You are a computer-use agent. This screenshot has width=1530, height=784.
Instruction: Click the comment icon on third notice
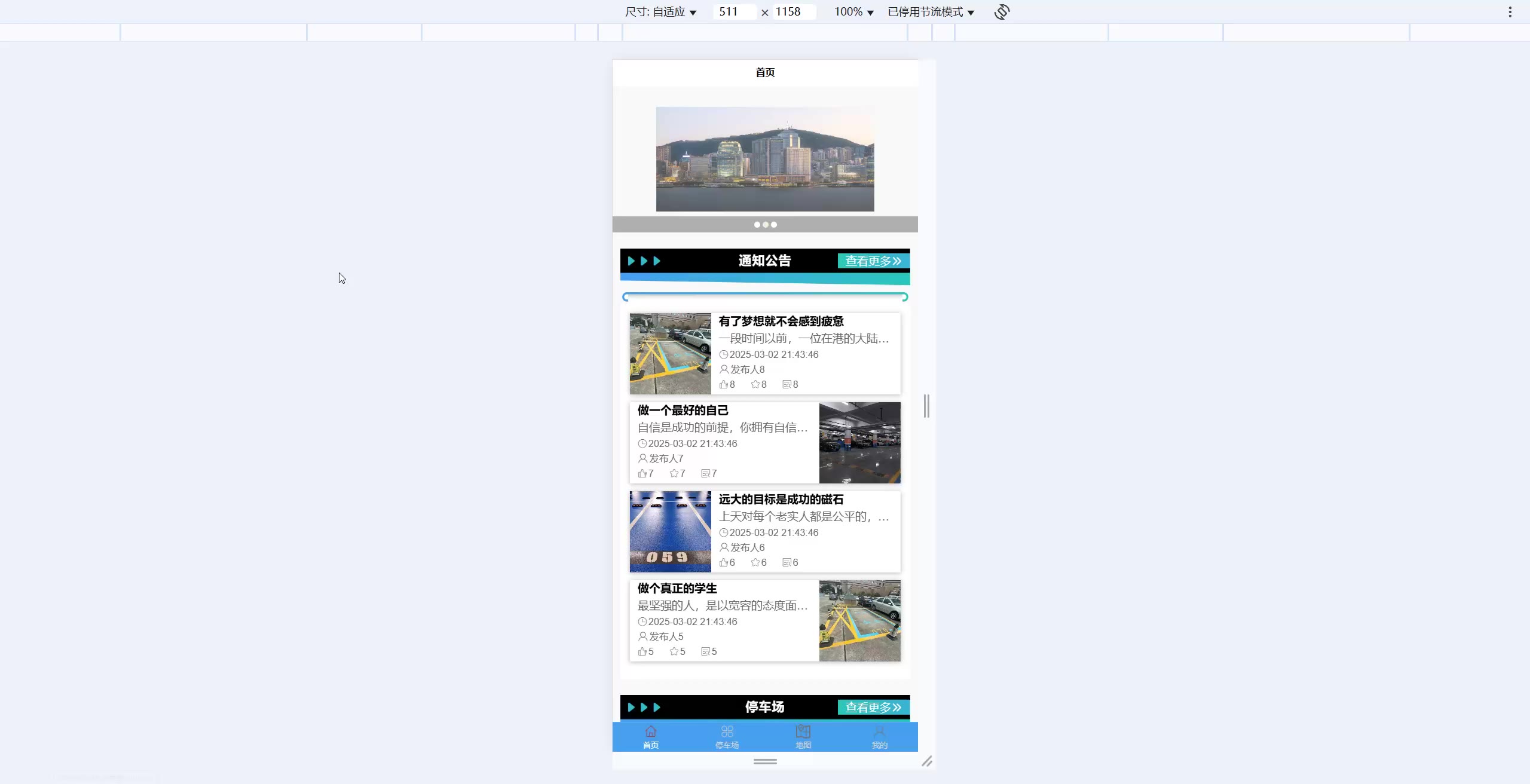click(x=787, y=562)
